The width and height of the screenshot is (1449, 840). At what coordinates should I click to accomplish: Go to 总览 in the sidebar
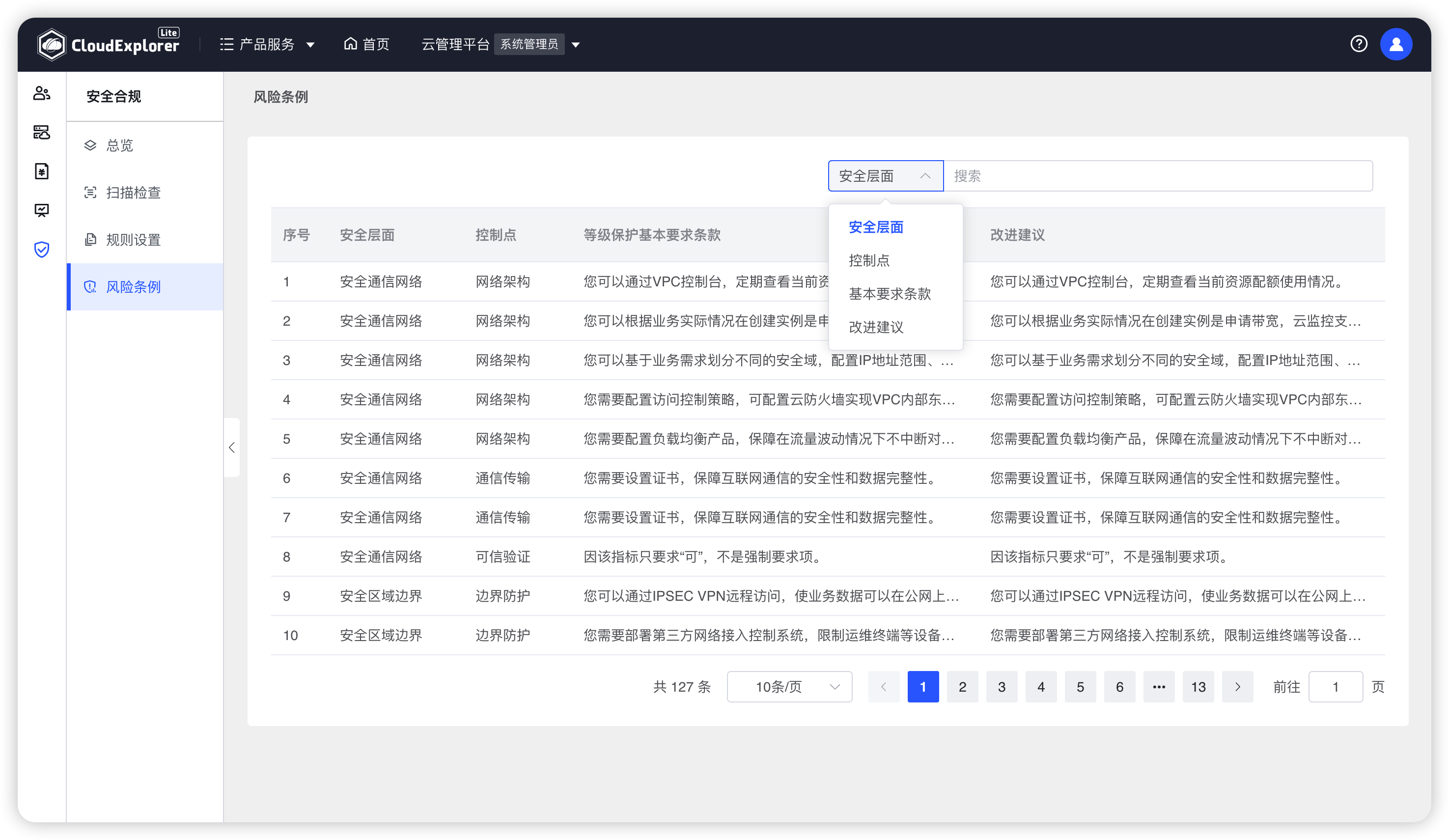[145, 145]
